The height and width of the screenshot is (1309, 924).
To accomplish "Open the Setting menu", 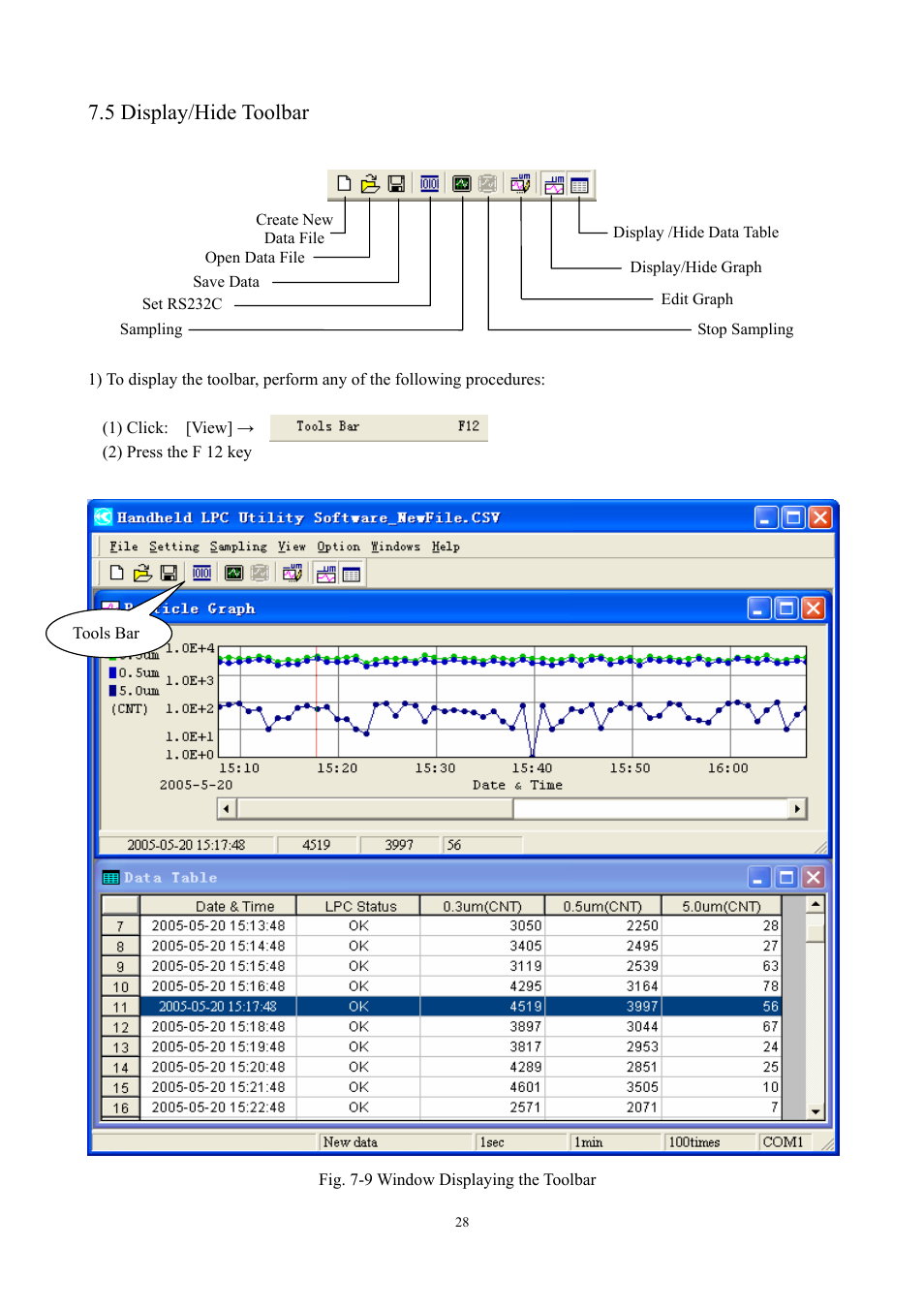I will point(174,546).
